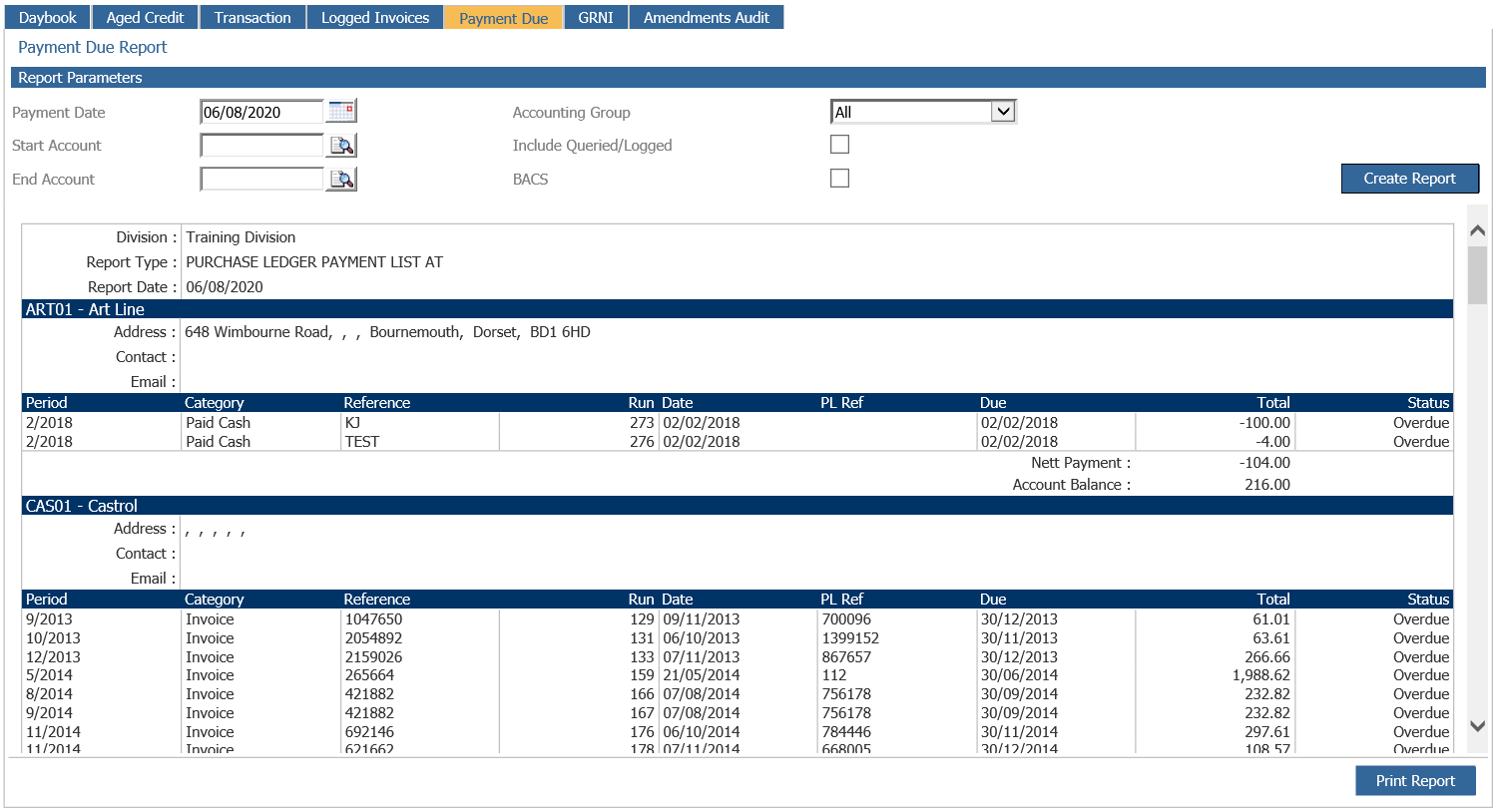Open the Start Account lookup icon

pos(341,146)
